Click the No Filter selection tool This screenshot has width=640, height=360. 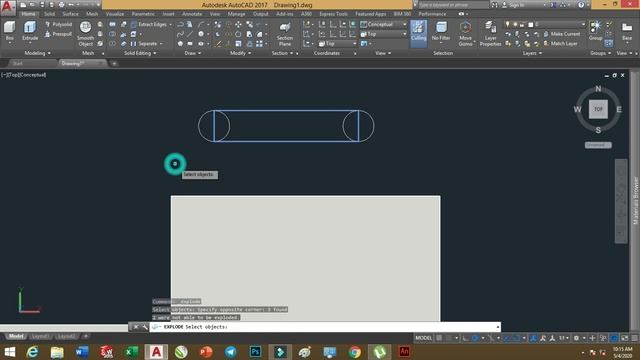point(441,32)
